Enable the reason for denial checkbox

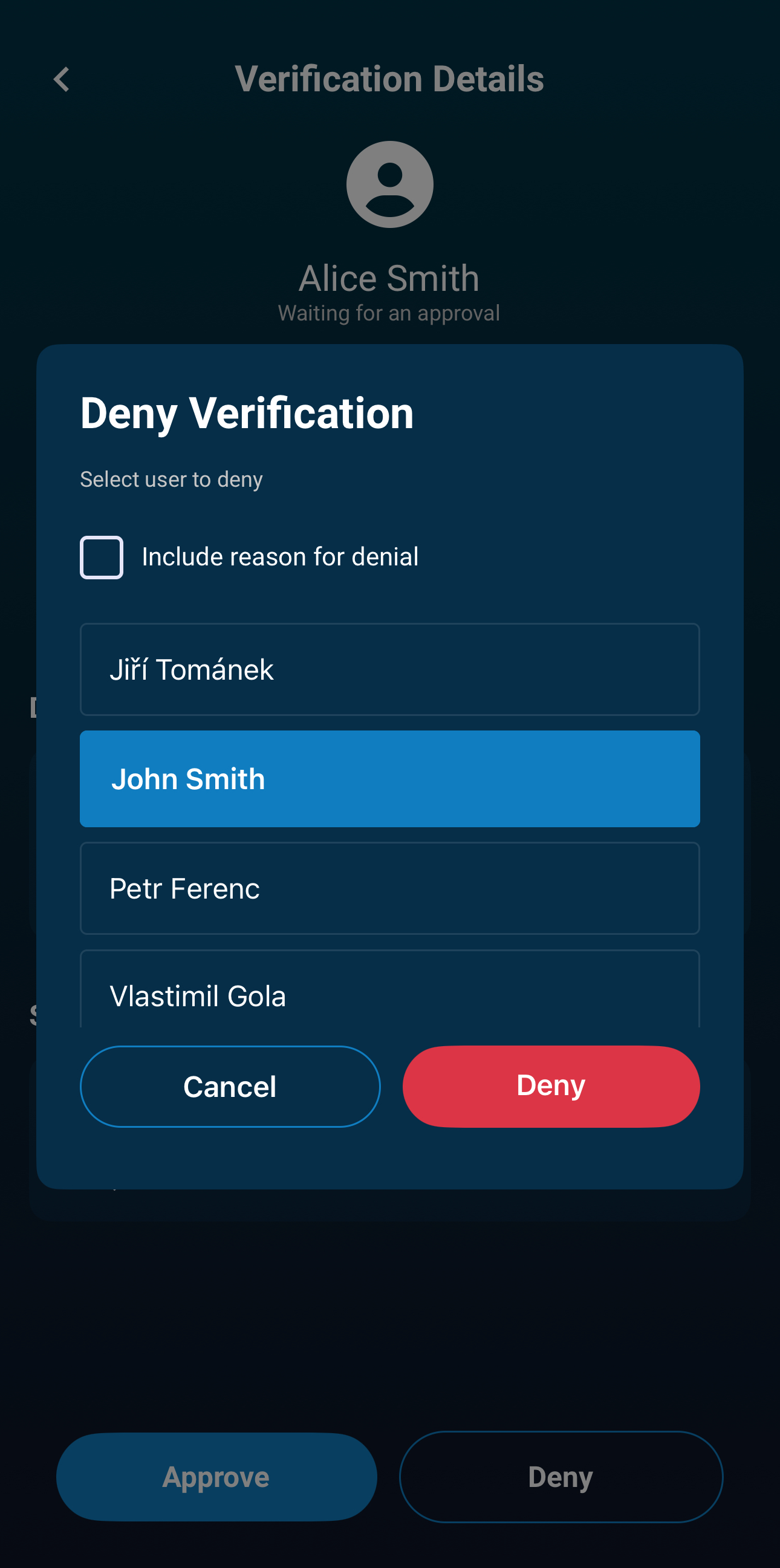tap(102, 557)
